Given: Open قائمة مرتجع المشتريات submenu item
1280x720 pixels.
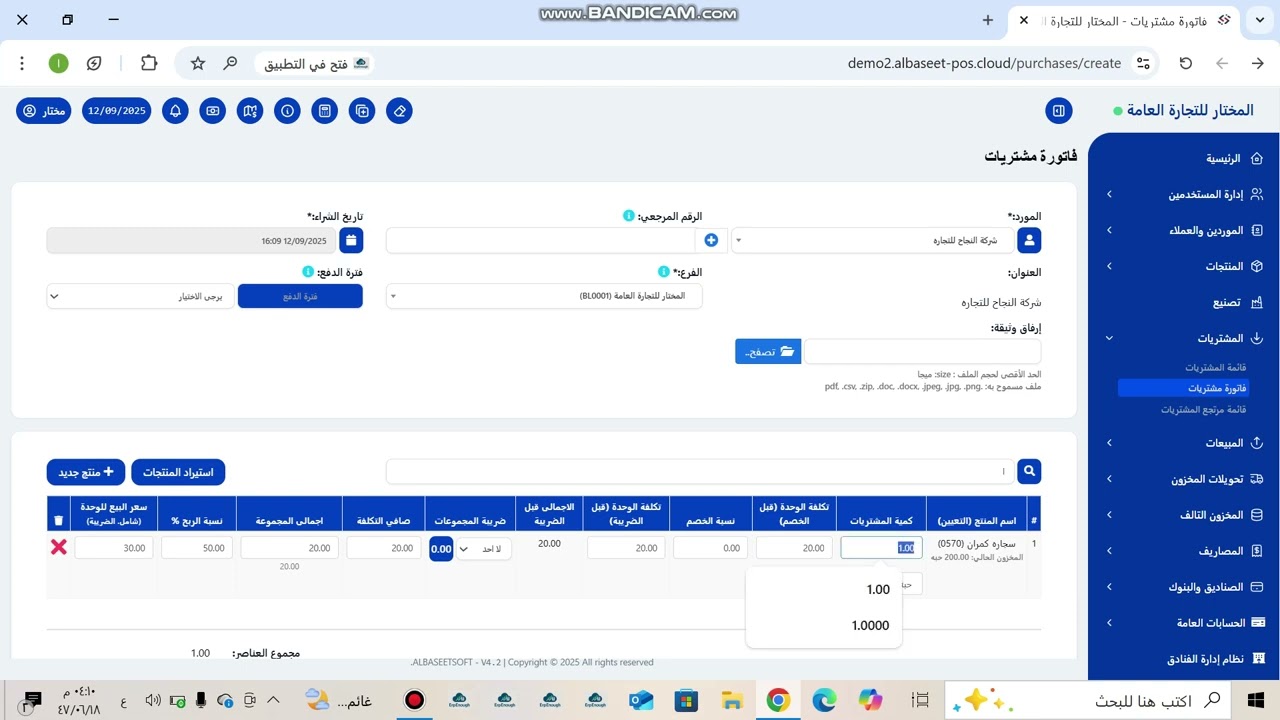Looking at the screenshot, I should [1203, 410].
